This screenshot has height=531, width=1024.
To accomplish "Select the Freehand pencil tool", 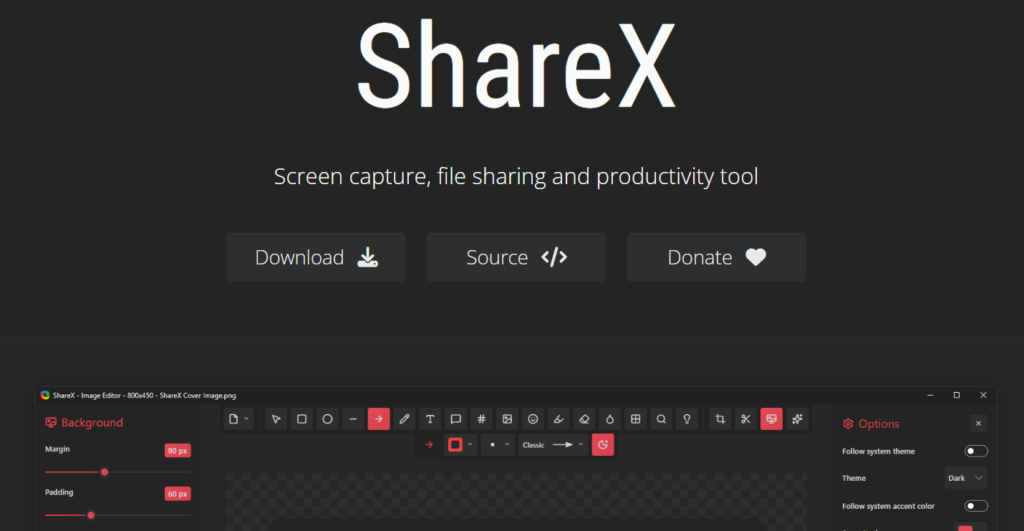I will (404, 419).
